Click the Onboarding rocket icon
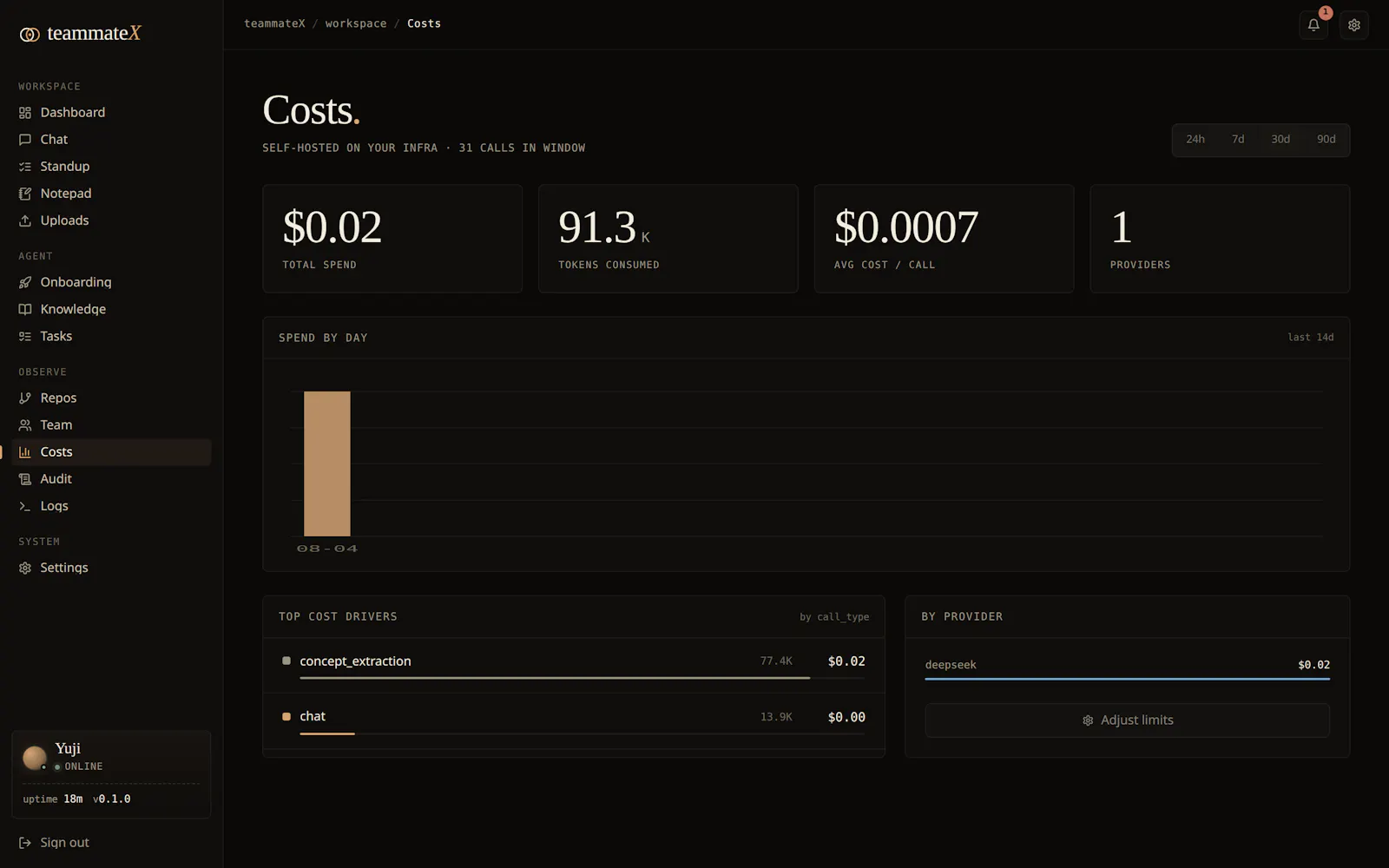1389x868 pixels. point(25,282)
